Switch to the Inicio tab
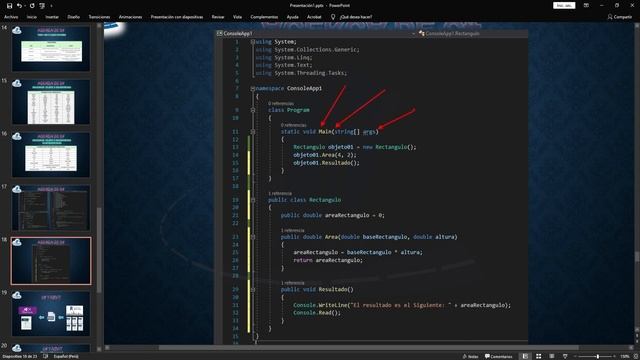Image resolution: width=640 pixels, height=360 pixels. coord(31,17)
